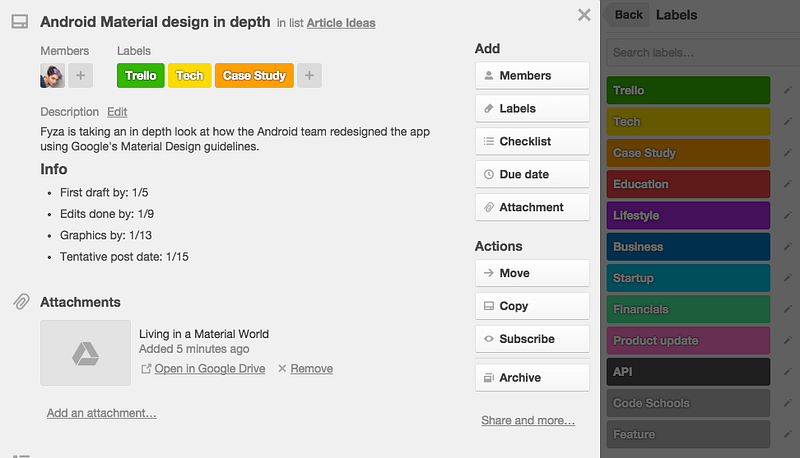The width and height of the screenshot is (800, 458).
Task: Select the green Financials label
Action: click(x=688, y=309)
